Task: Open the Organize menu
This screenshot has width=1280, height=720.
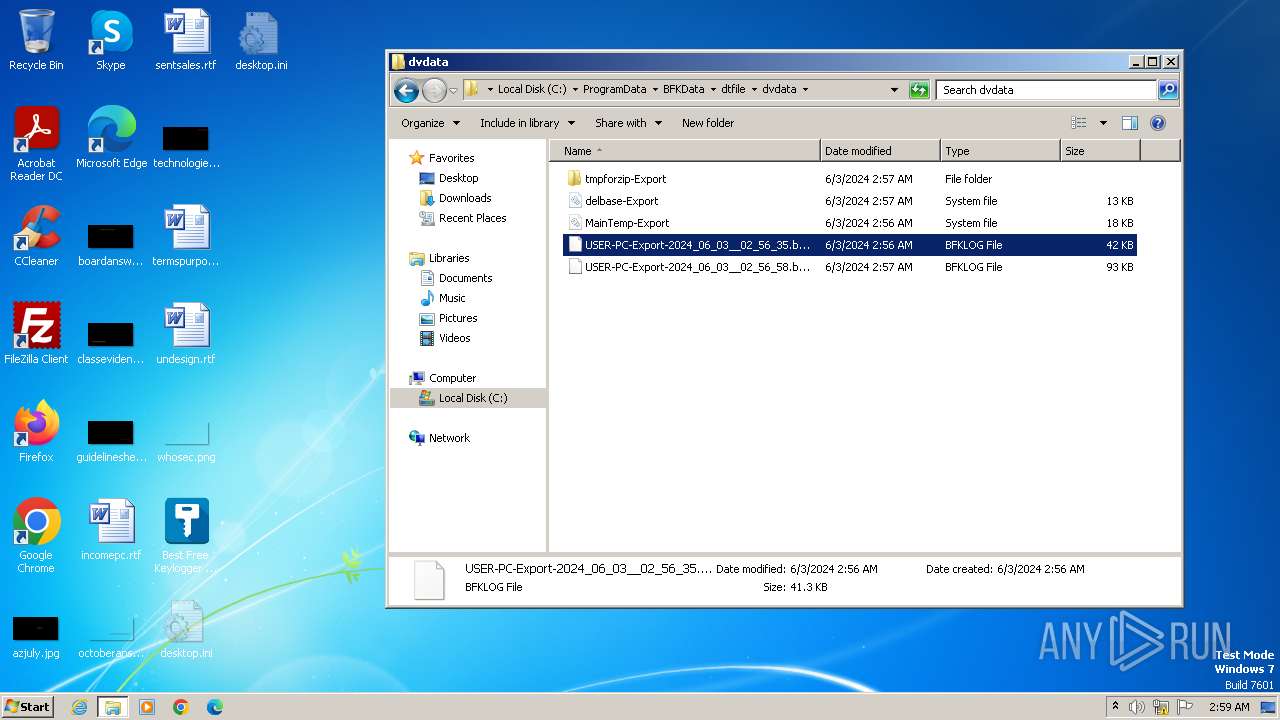Action: 430,123
